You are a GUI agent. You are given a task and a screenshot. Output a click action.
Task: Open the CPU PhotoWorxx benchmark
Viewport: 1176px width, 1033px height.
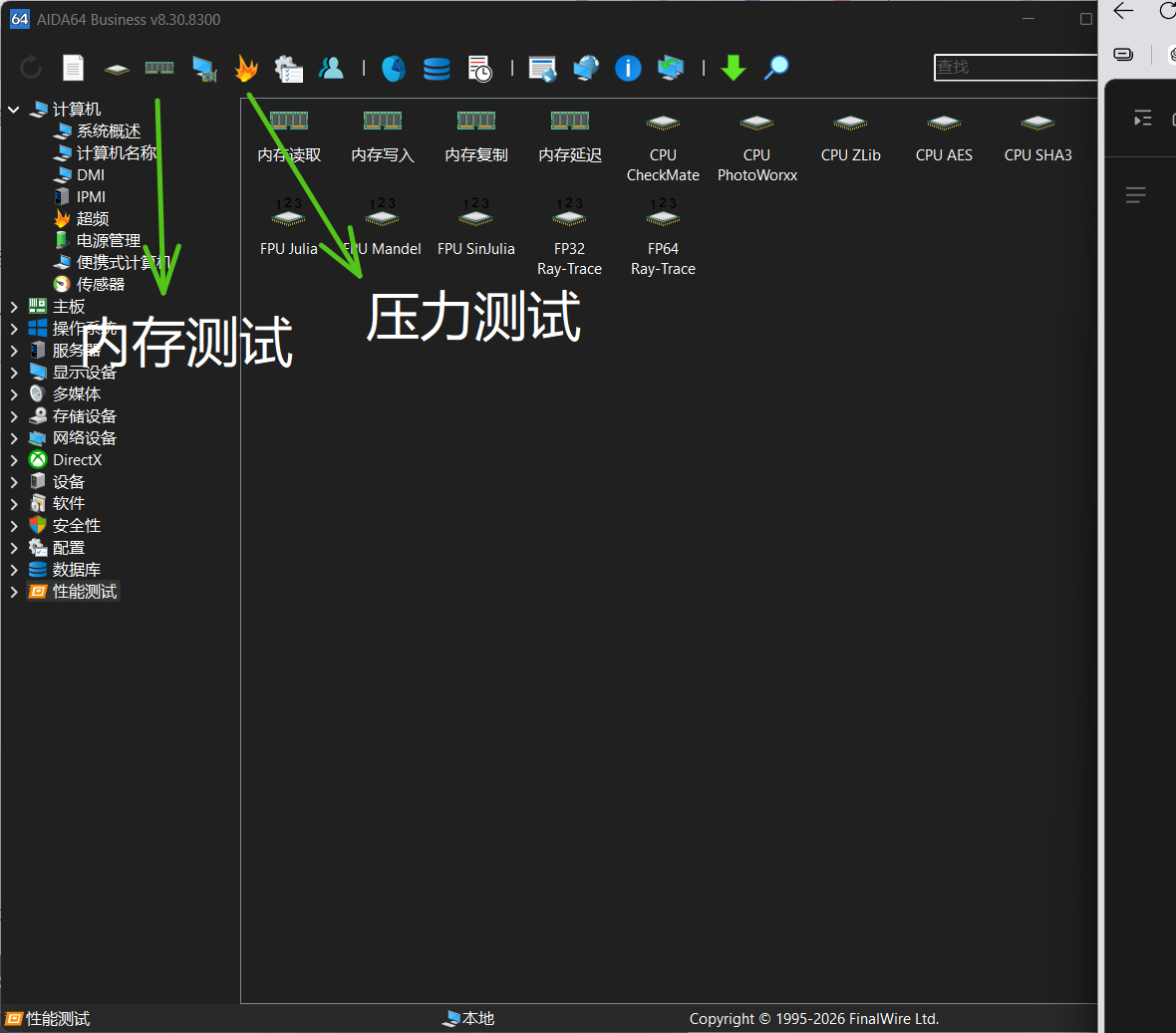coord(756,146)
